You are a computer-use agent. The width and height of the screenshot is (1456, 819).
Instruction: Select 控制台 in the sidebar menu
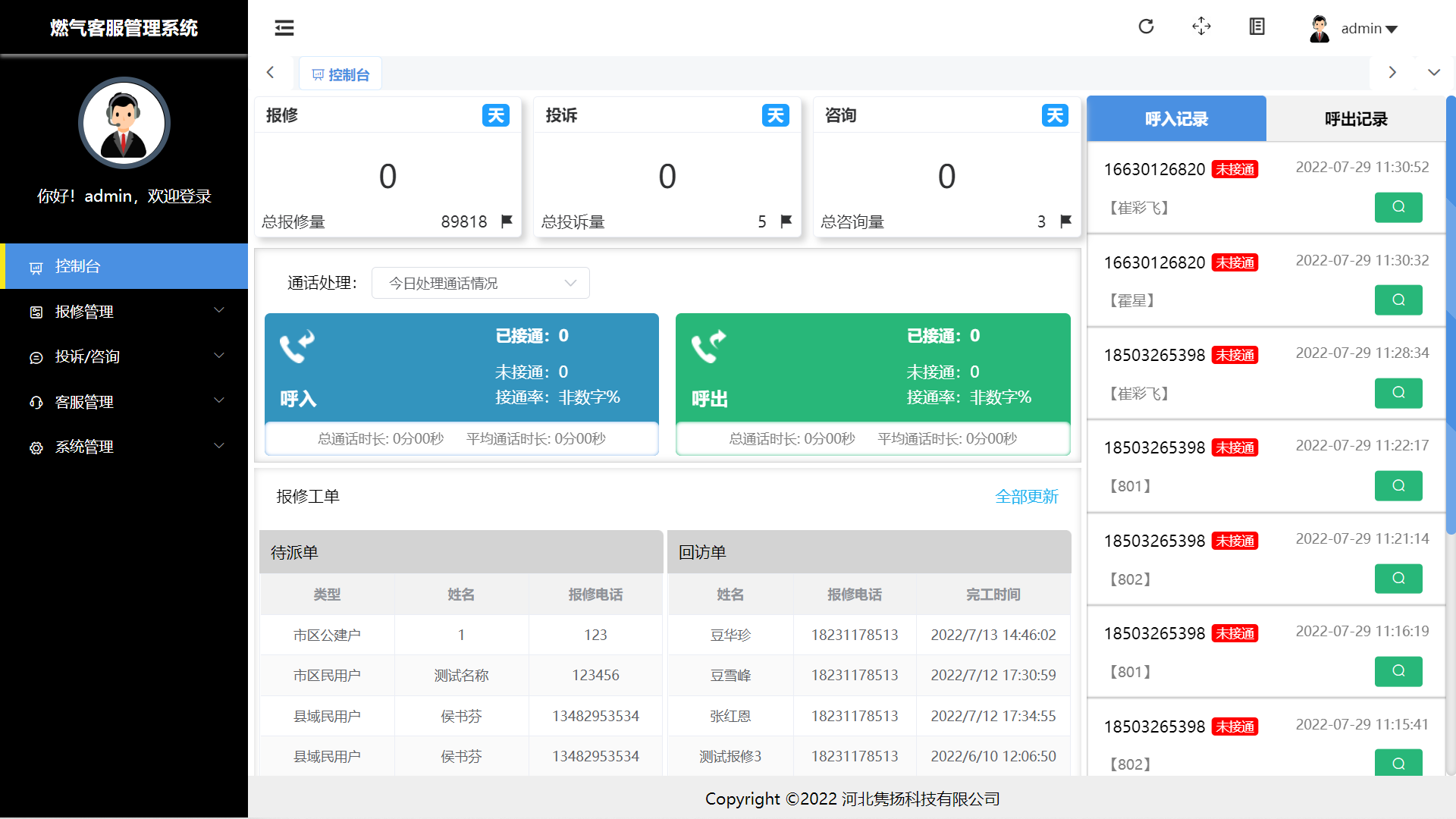point(124,266)
